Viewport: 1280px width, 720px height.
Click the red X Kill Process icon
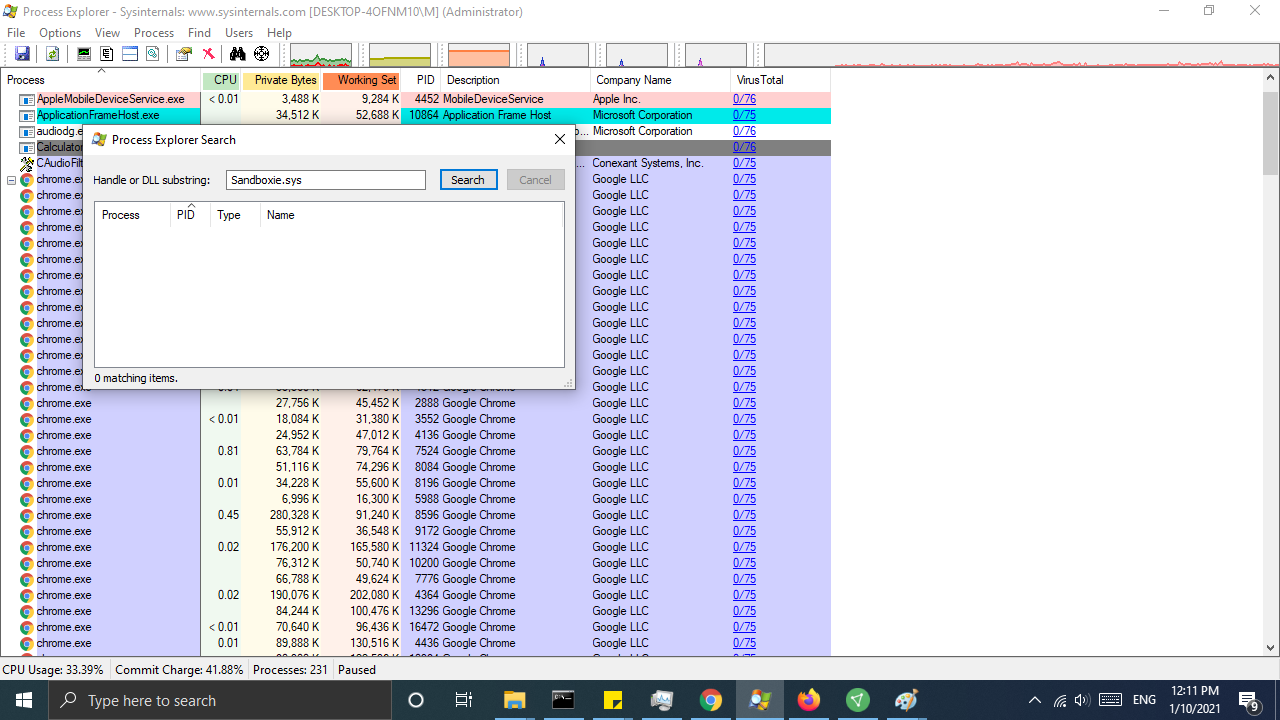208,54
